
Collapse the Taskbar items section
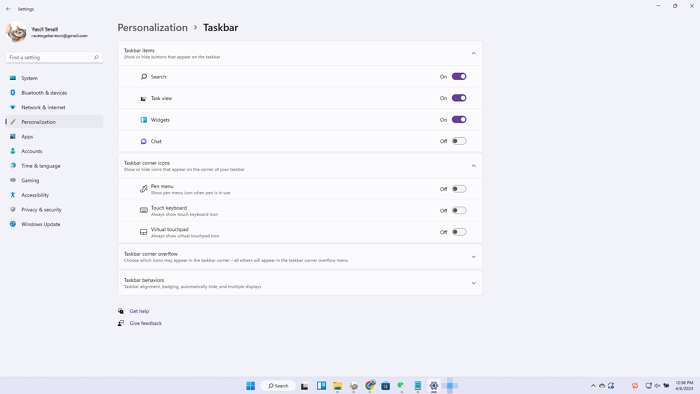point(474,54)
